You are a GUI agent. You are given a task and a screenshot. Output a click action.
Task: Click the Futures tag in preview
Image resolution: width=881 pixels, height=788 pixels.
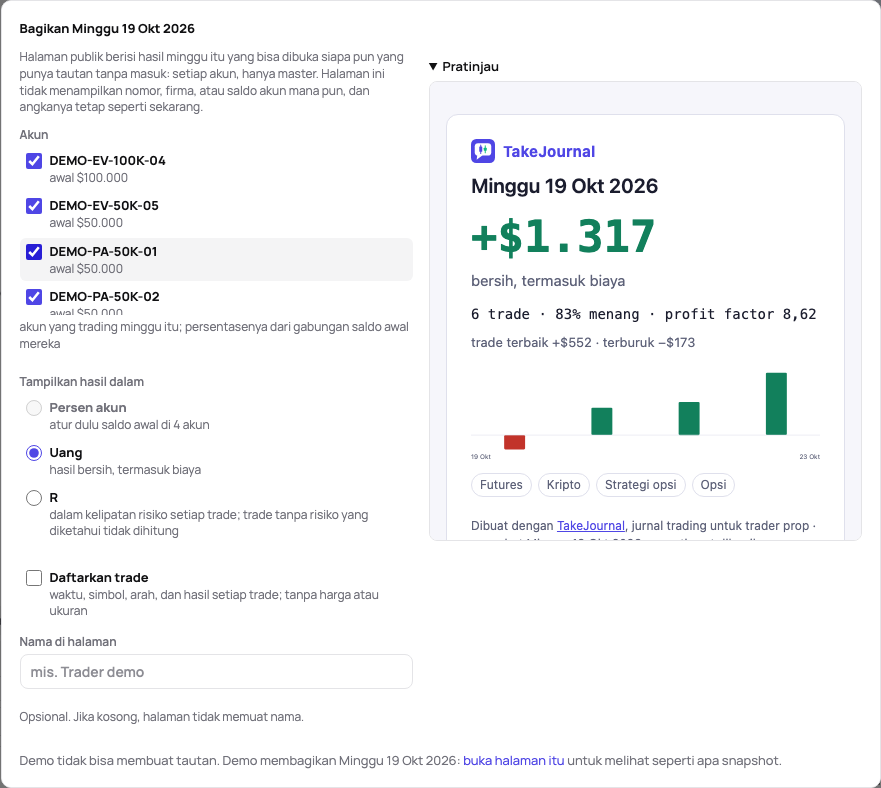501,485
